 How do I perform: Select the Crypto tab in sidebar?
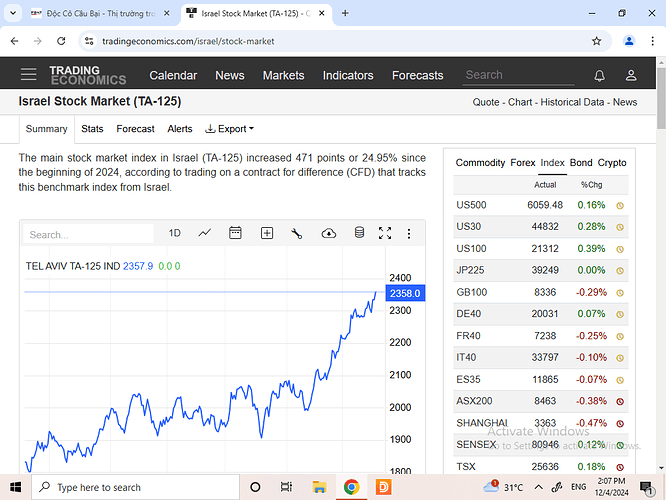[x=612, y=163]
